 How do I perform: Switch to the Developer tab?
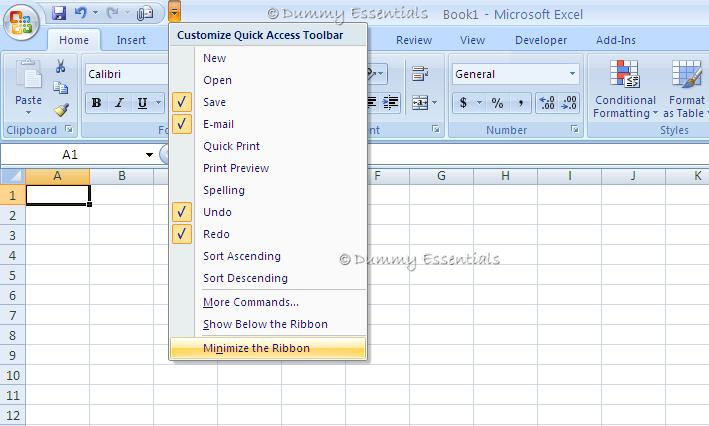coord(541,40)
